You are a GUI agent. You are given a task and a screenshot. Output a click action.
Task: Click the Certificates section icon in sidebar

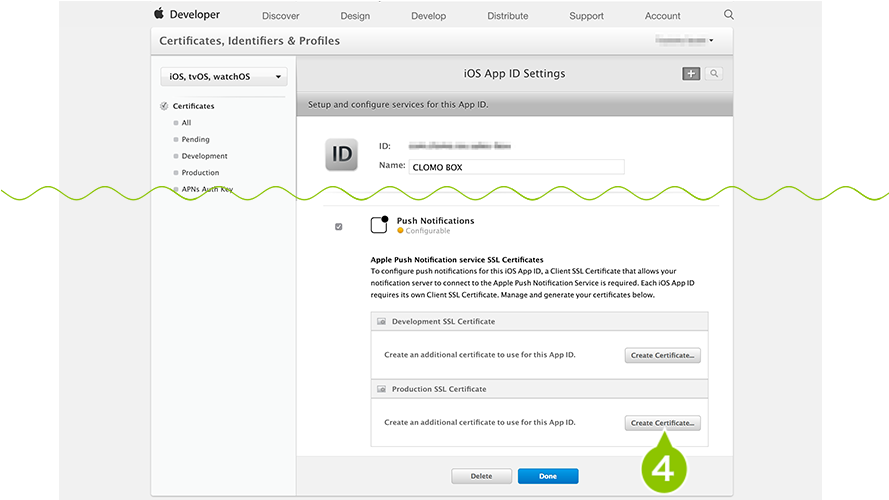[164, 106]
